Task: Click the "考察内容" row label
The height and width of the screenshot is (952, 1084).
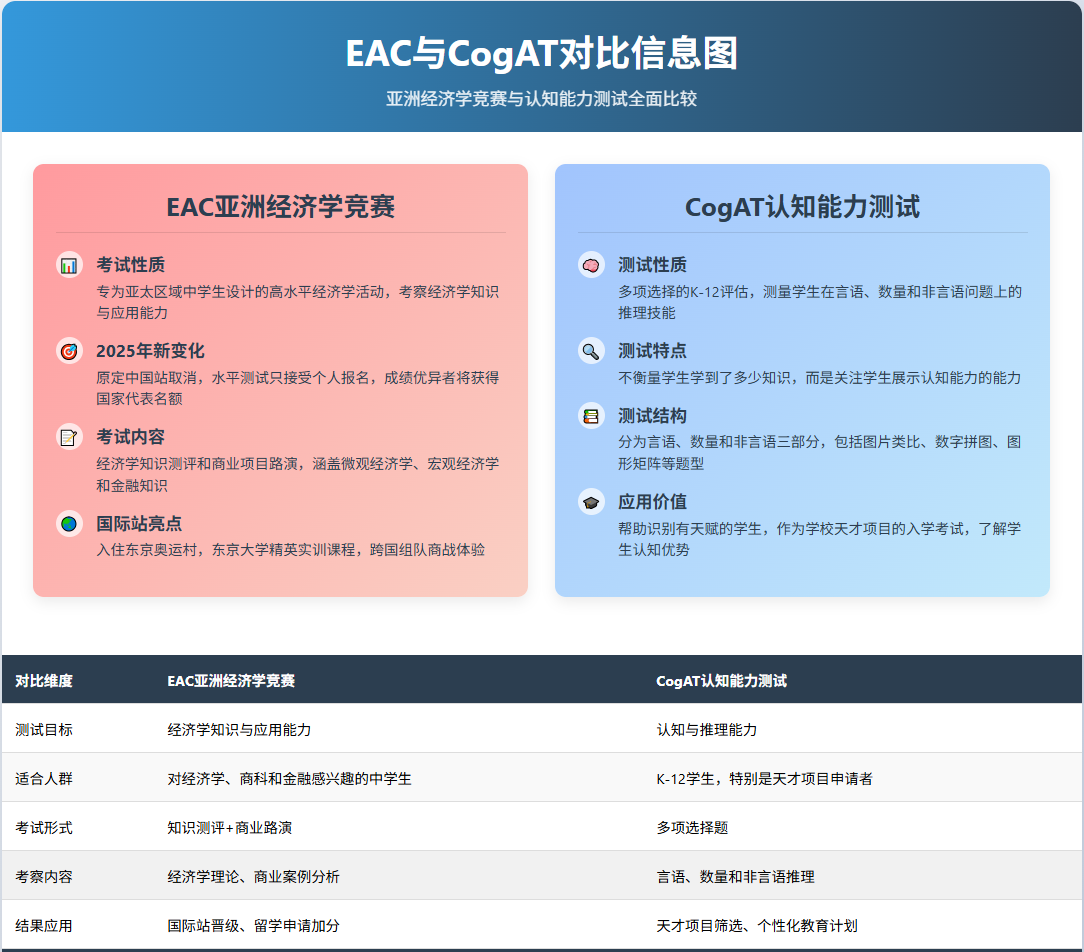Action: pos(44,877)
